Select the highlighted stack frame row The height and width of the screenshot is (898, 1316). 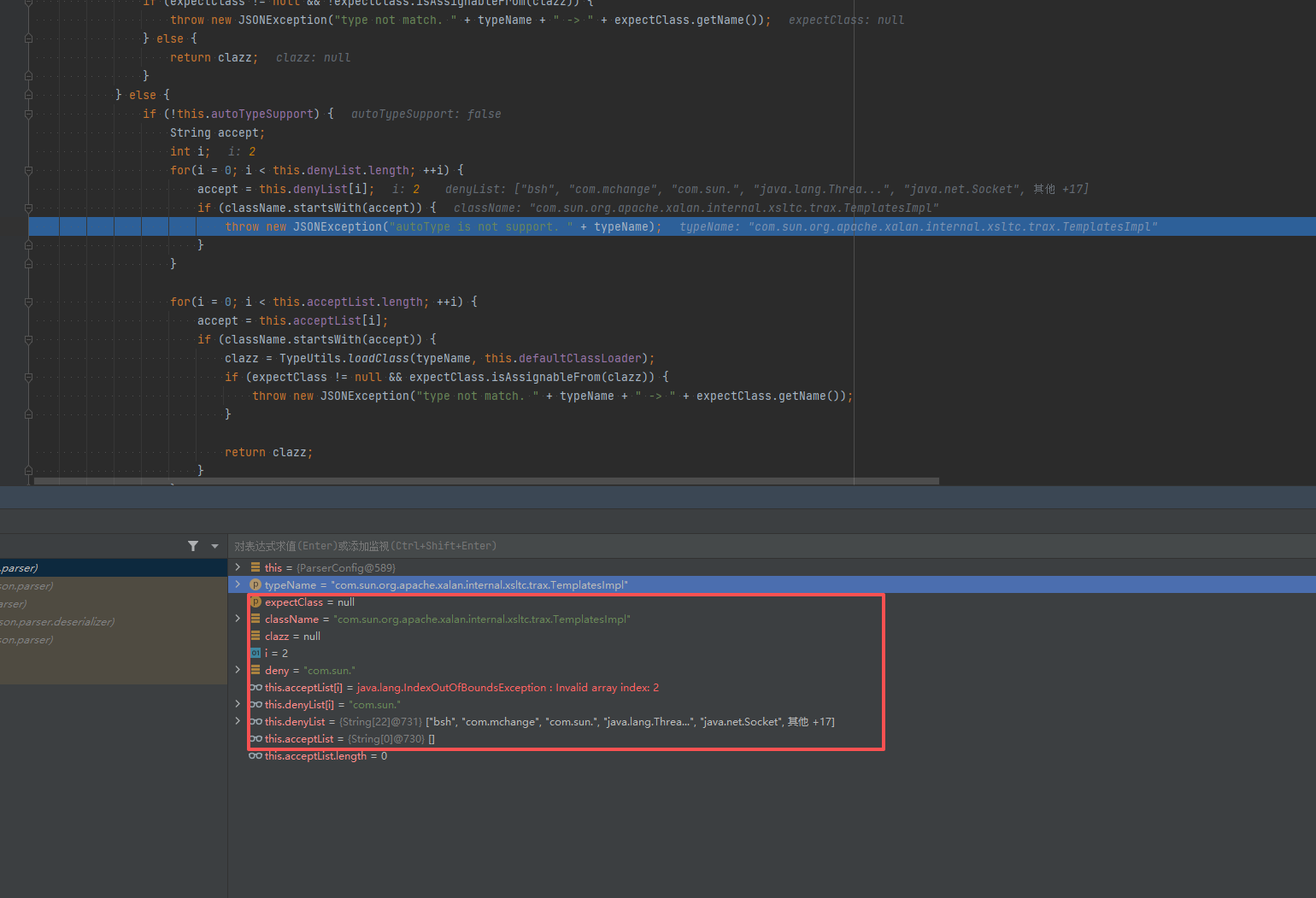coord(114,567)
